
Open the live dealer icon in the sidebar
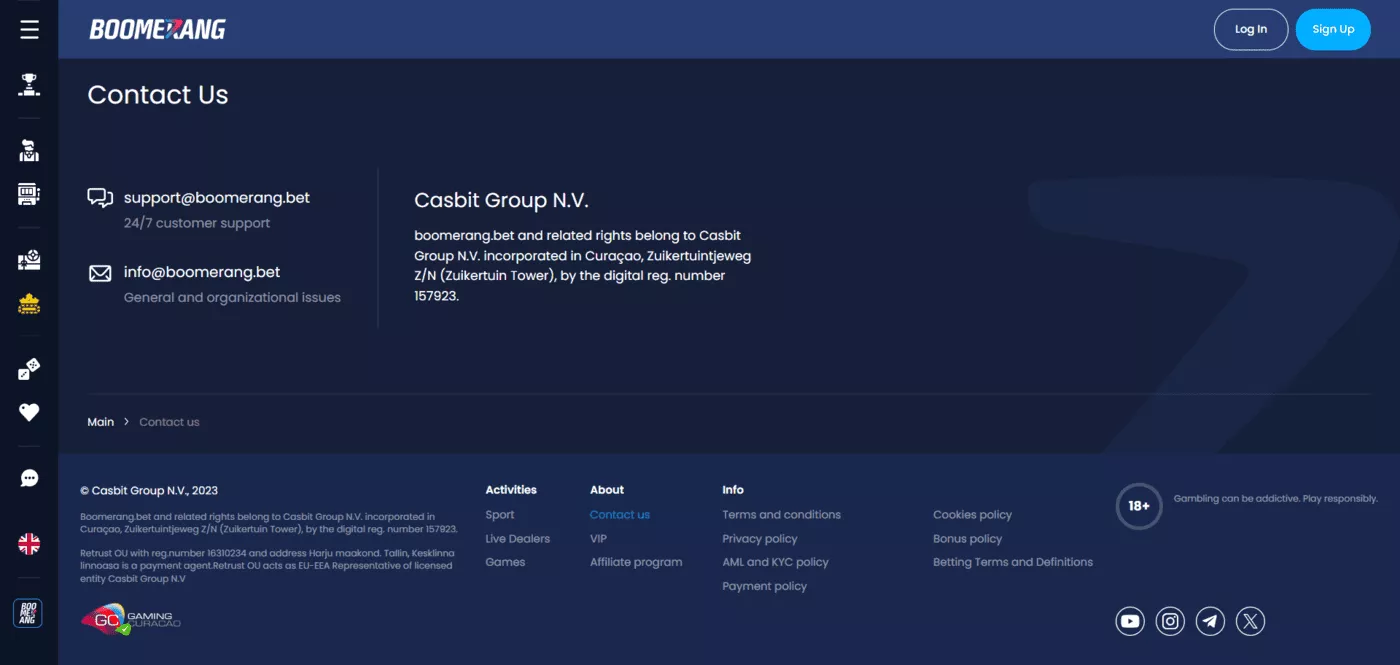(29, 151)
